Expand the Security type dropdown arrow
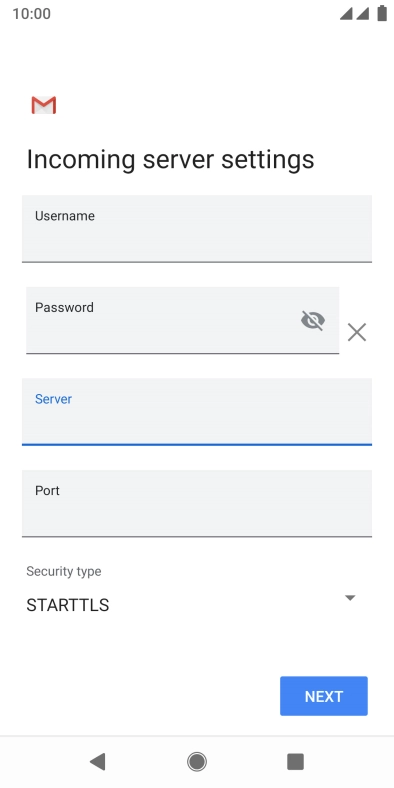Image resolution: width=394 pixels, height=788 pixels. pos(350,598)
